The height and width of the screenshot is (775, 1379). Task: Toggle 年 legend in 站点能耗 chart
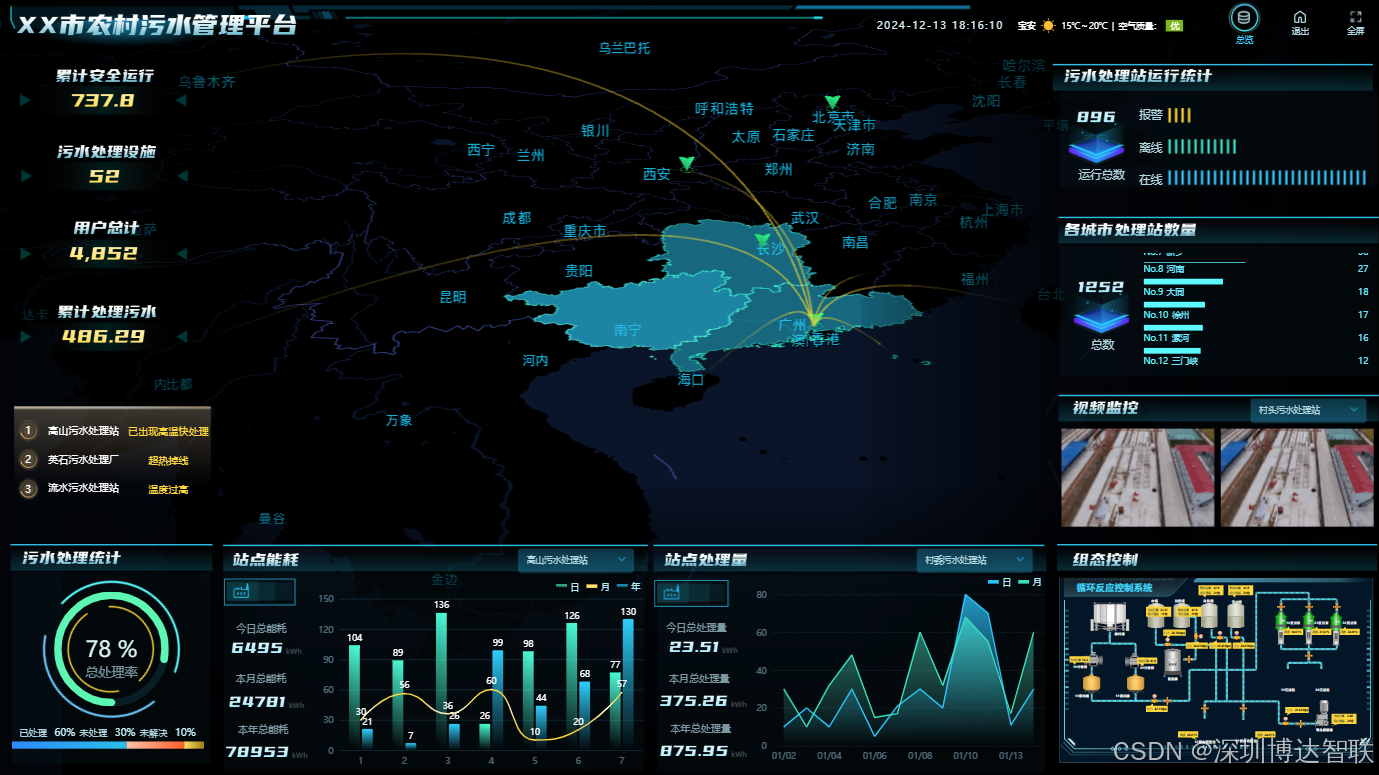(x=629, y=587)
